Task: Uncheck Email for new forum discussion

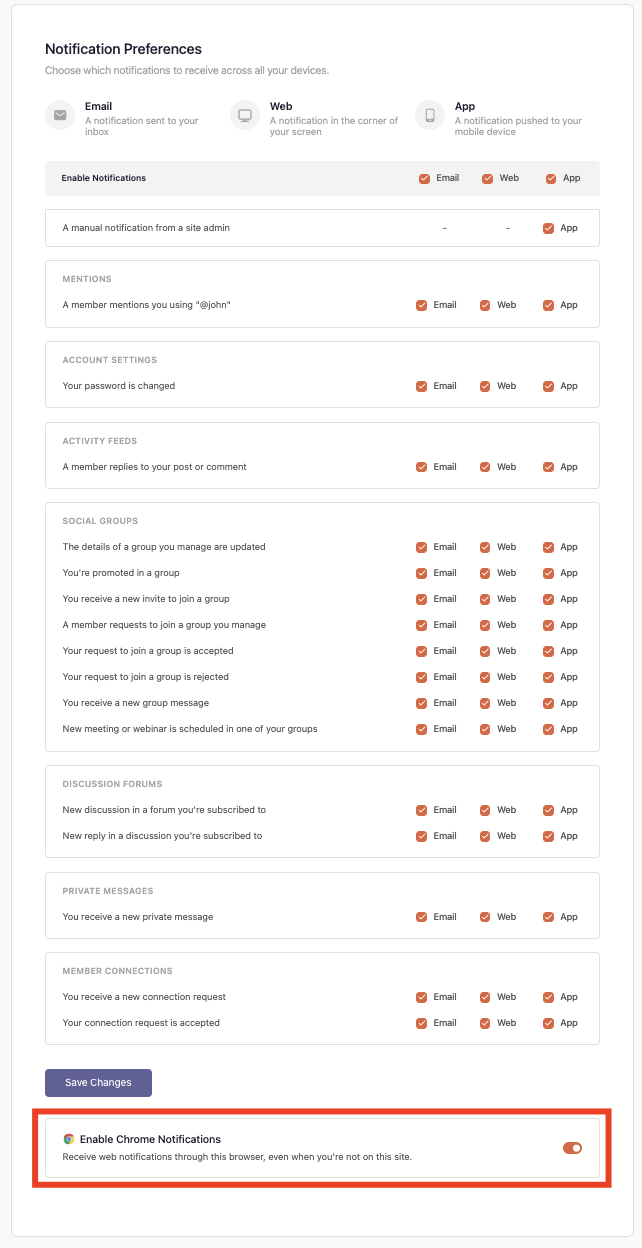Action: (422, 810)
